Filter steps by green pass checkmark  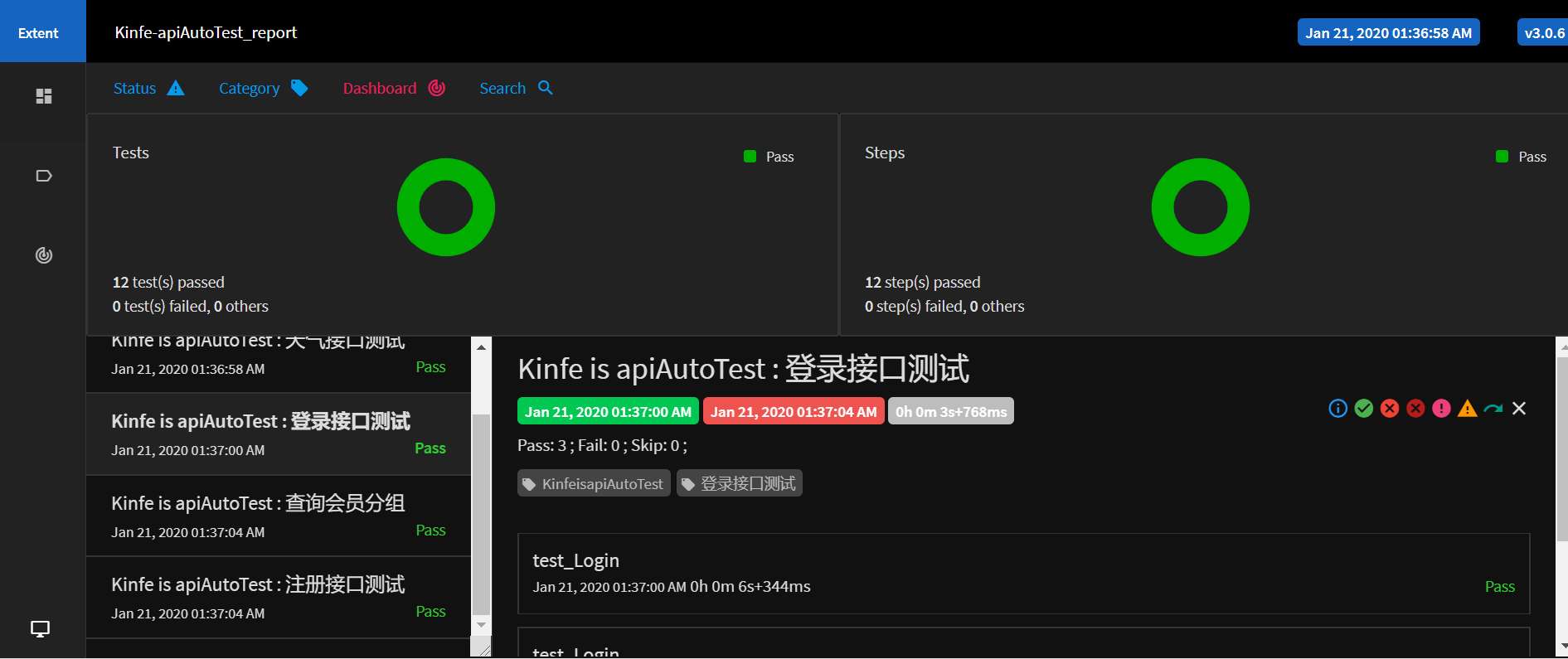point(1364,409)
